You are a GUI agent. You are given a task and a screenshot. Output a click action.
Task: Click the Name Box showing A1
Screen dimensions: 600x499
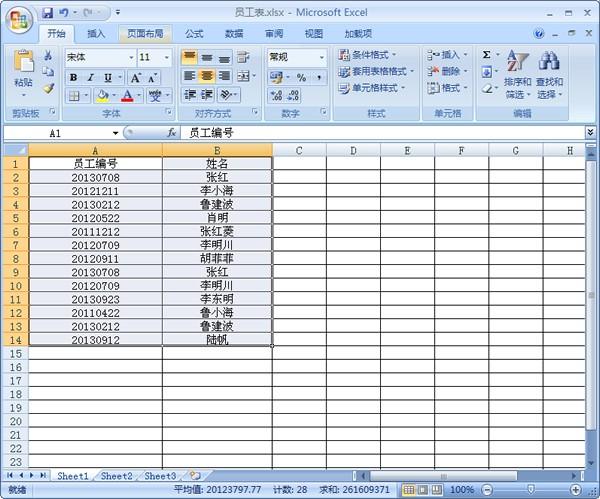(x=61, y=133)
